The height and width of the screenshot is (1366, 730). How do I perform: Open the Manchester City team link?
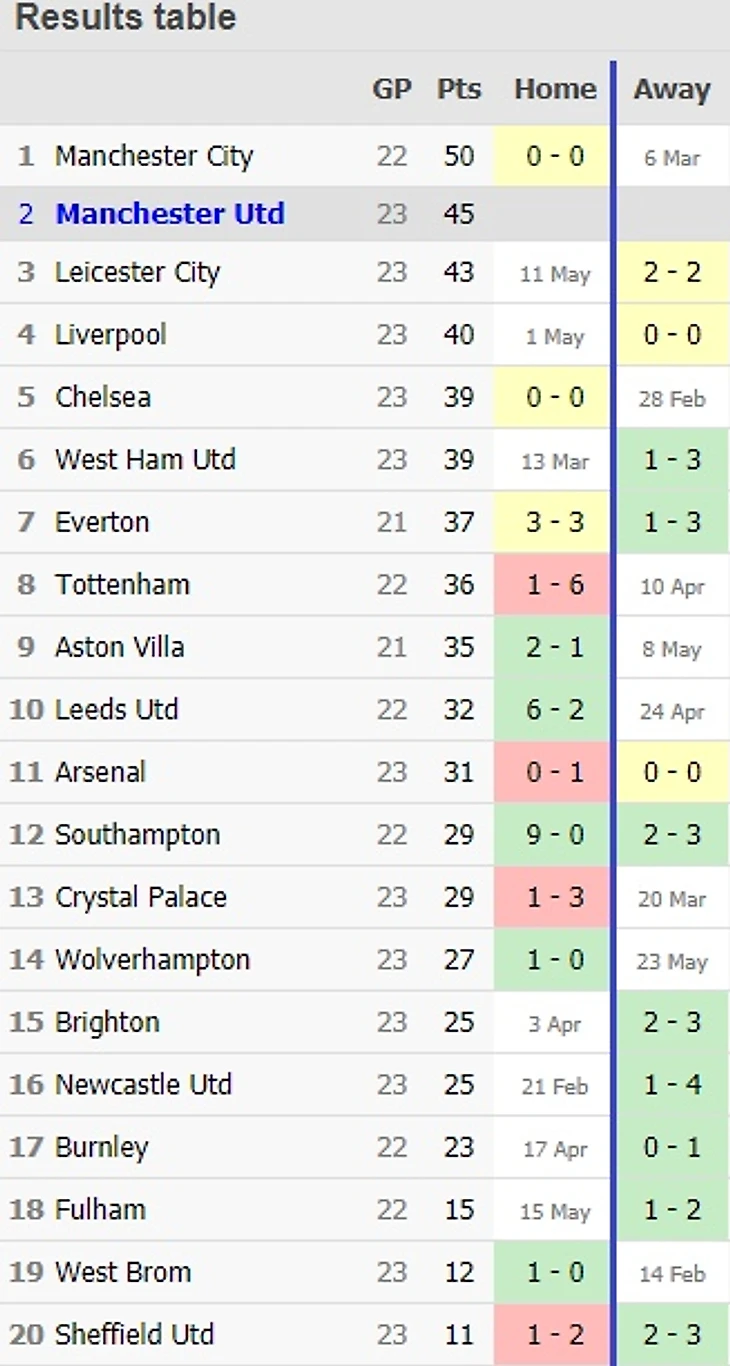(154, 156)
